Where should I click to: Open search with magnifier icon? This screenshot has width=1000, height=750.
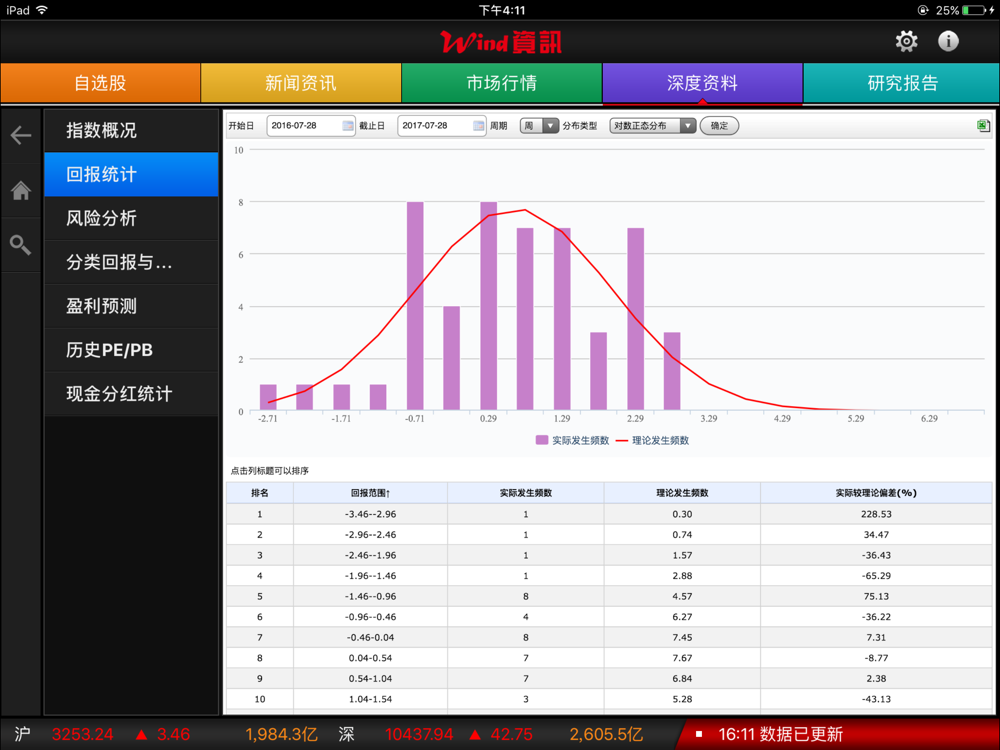pyautogui.click(x=21, y=245)
